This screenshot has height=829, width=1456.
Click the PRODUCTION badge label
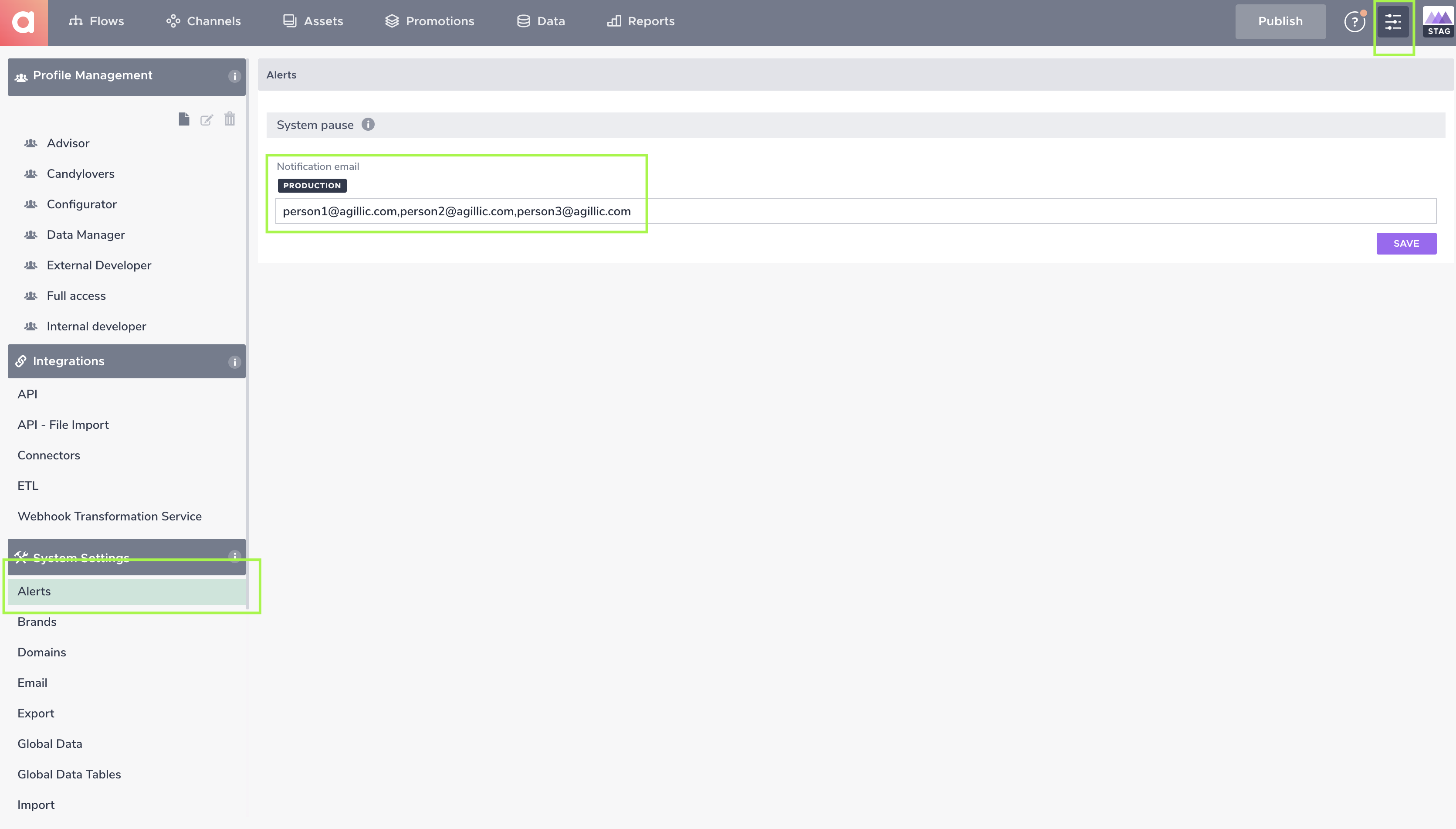312,186
